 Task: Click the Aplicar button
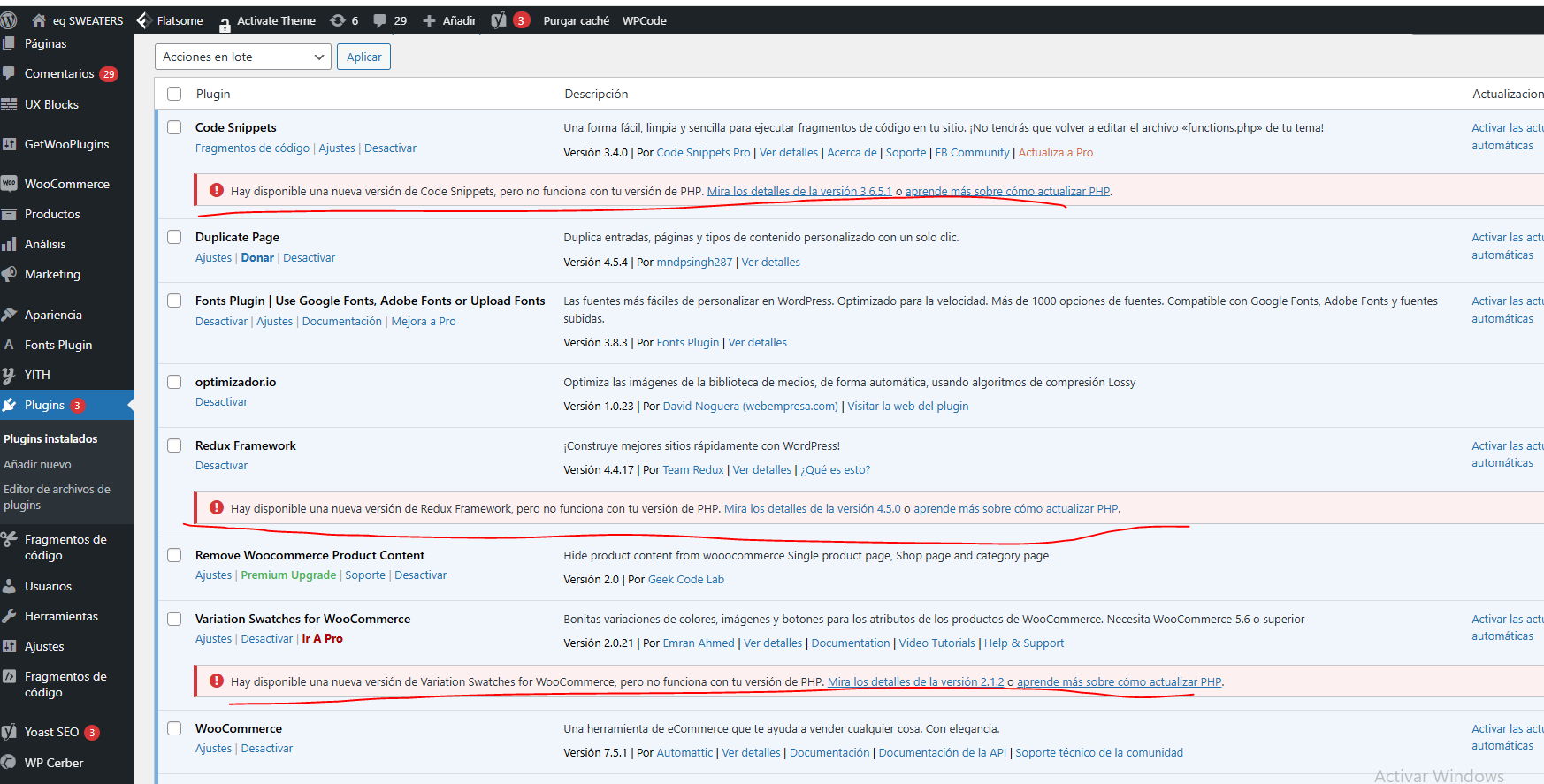[363, 57]
